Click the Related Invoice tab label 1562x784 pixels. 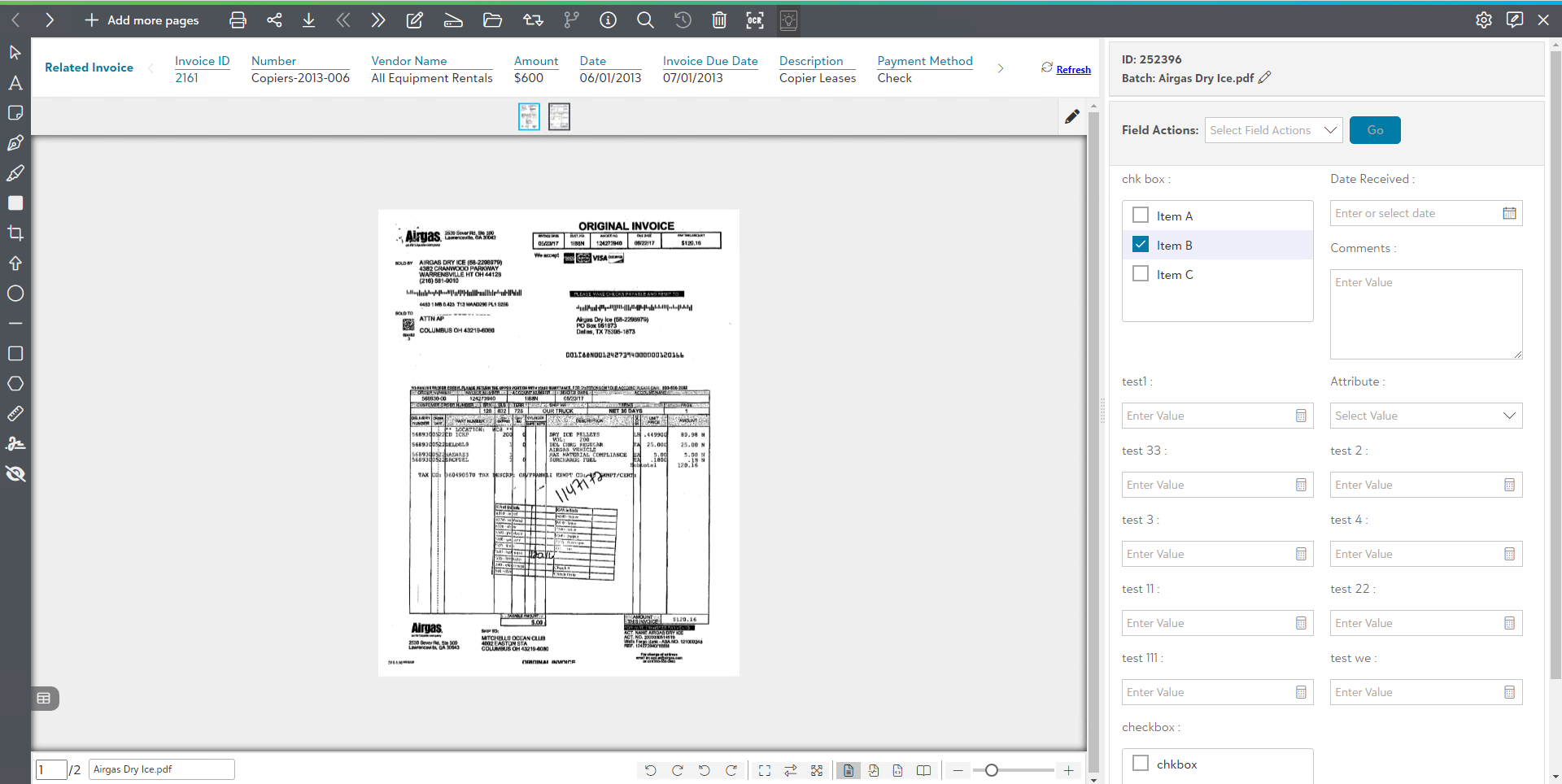[89, 68]
